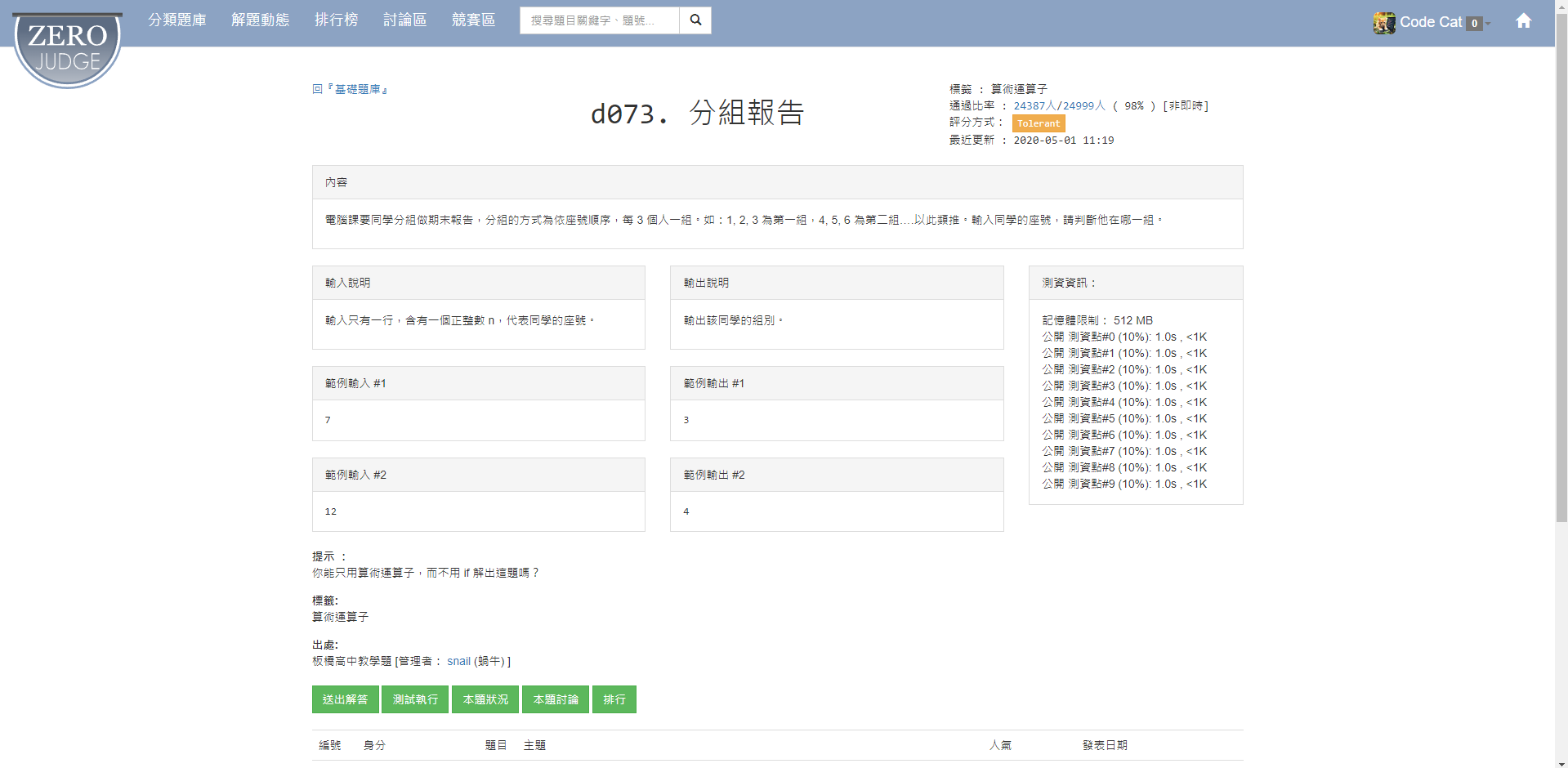Focus the problem keyword search field
The image size is (1568, 768).
click(599, 20)
